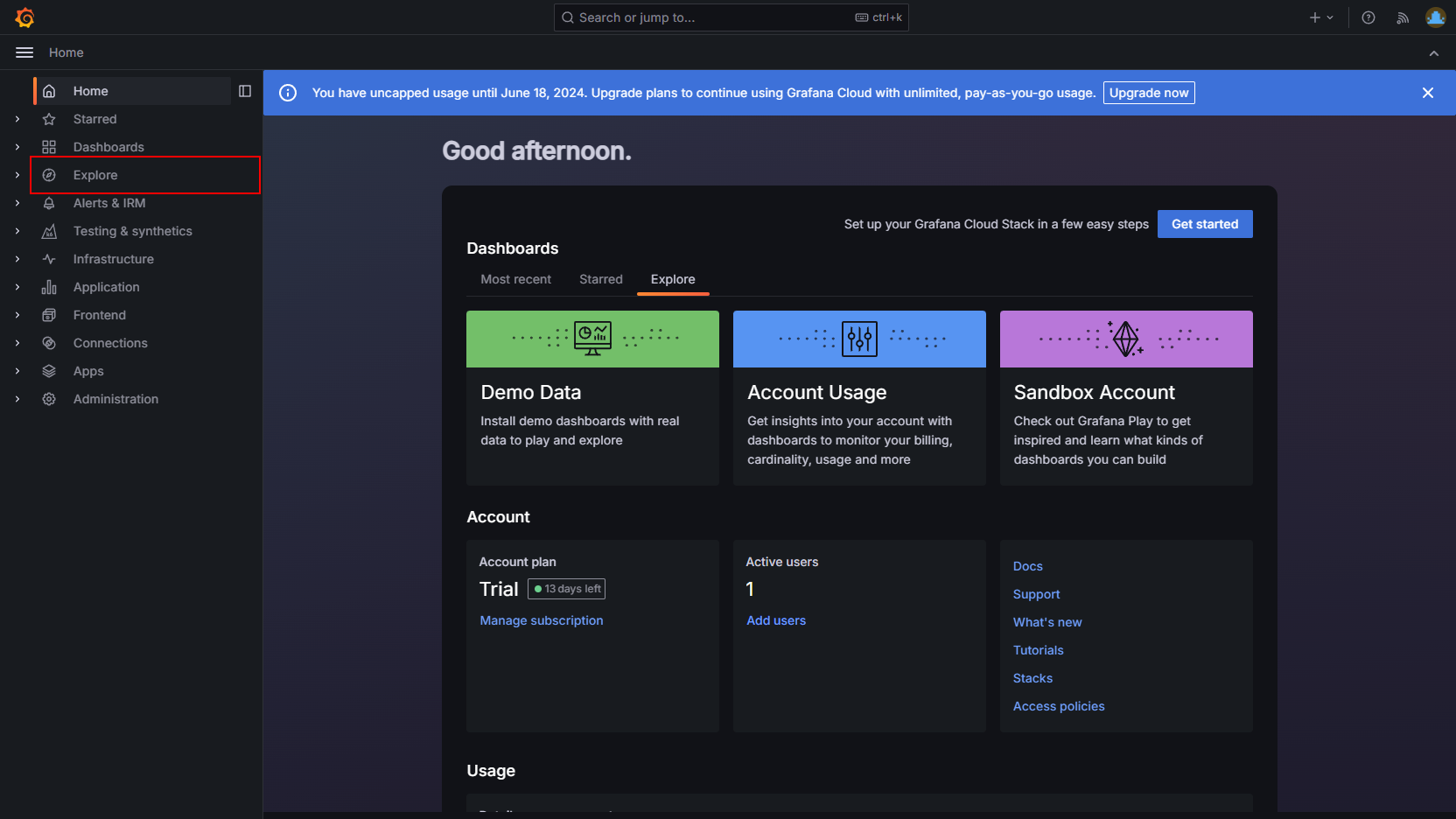The height and width of the screenshot is (819, 1456).
Task: Click the Upgrade now button
Action: [x=1149, y=93]
